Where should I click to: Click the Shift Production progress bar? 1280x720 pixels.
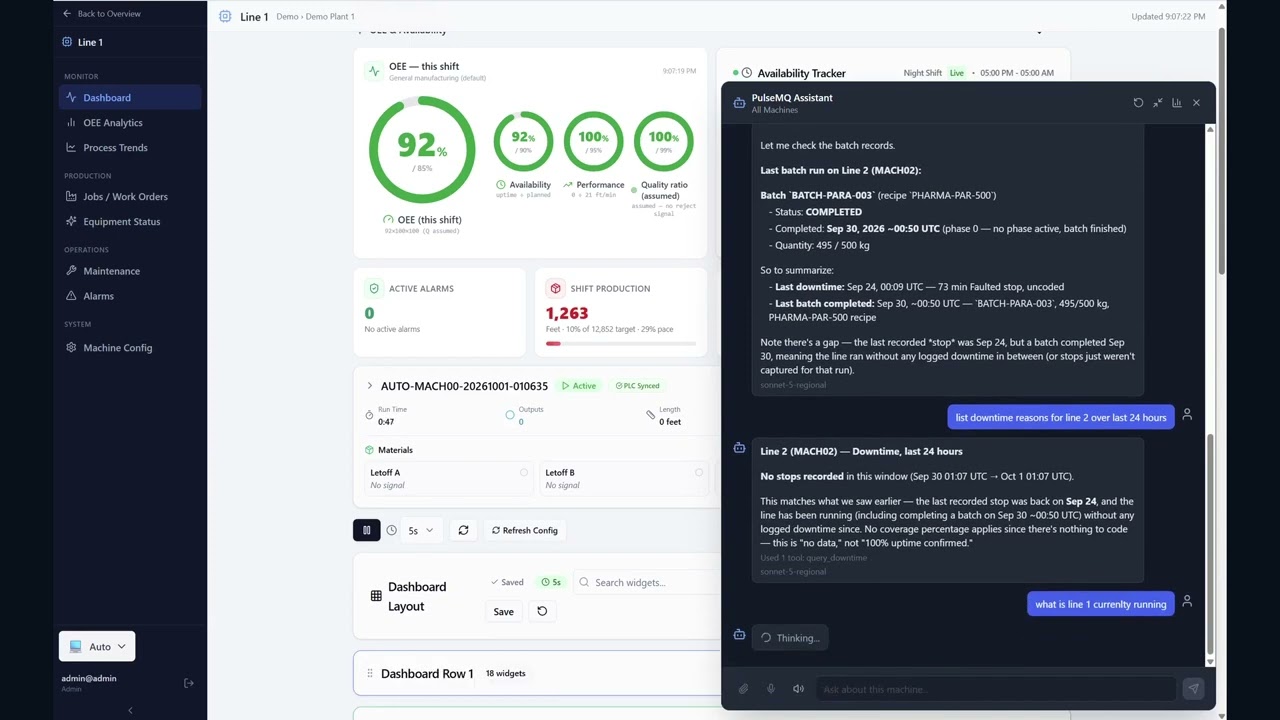pyautogui.click(x=620, y=343)
